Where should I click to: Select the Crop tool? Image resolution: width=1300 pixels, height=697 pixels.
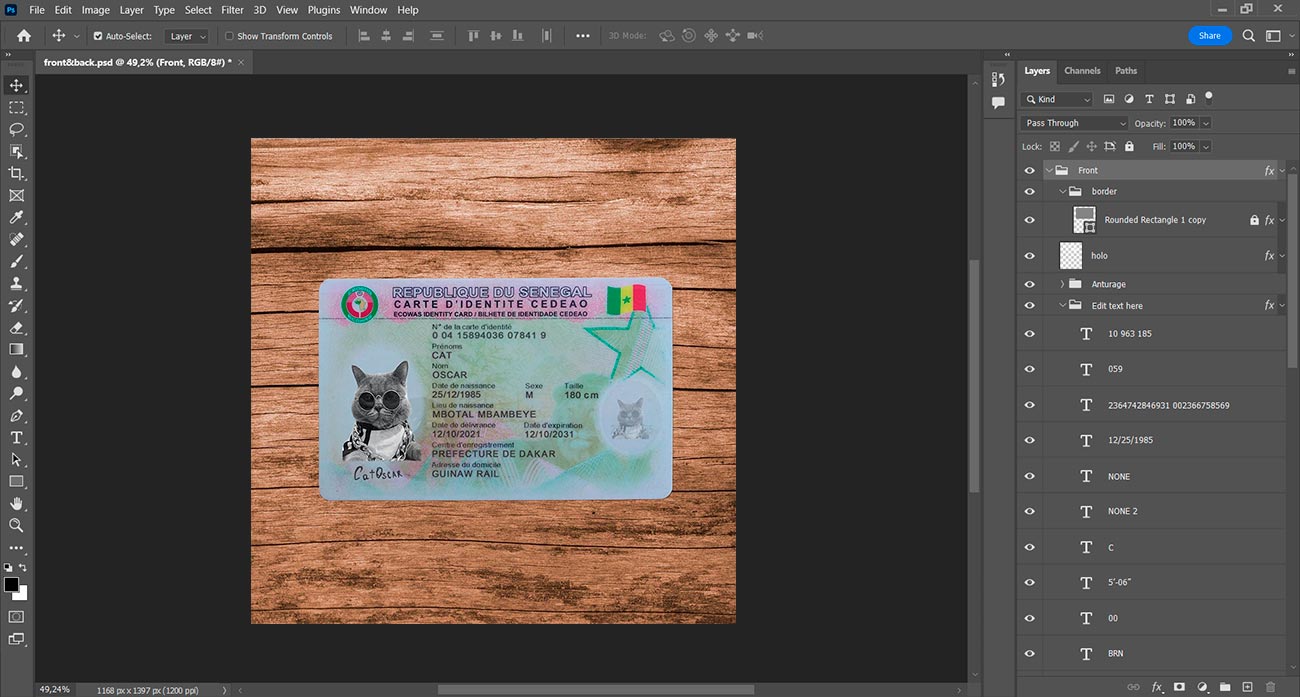(x=16, y=173)
